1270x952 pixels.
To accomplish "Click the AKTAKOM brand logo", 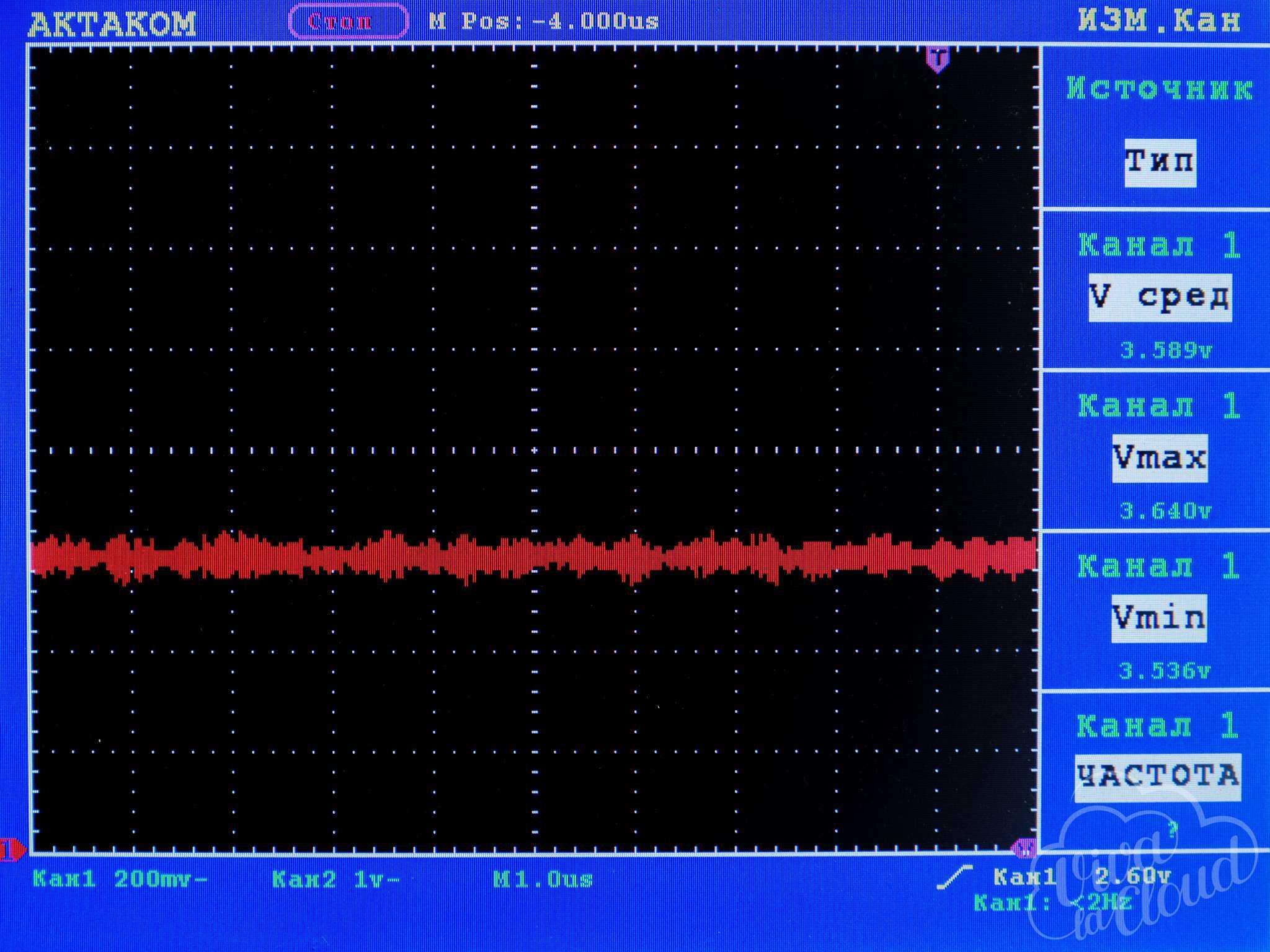I will coord(112,24).
